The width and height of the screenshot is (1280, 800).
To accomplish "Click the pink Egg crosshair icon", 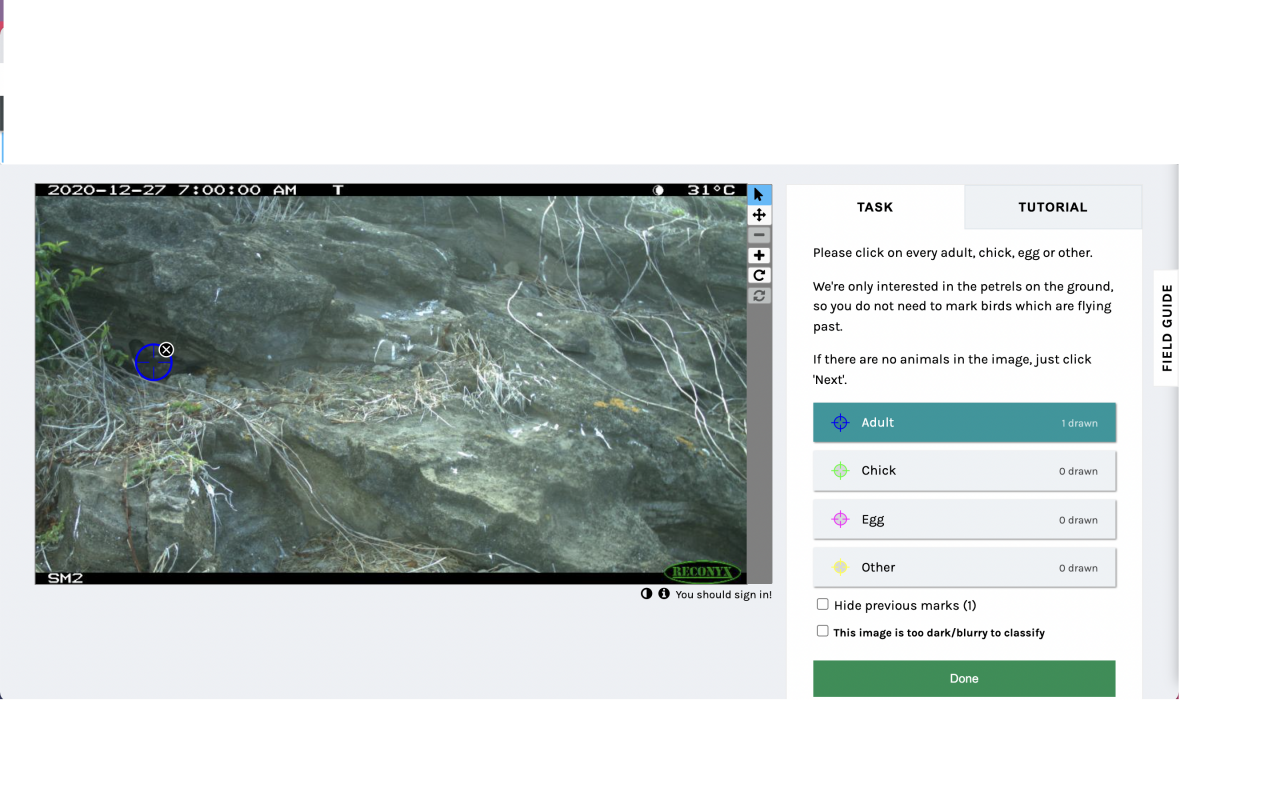I will (840, 519).
